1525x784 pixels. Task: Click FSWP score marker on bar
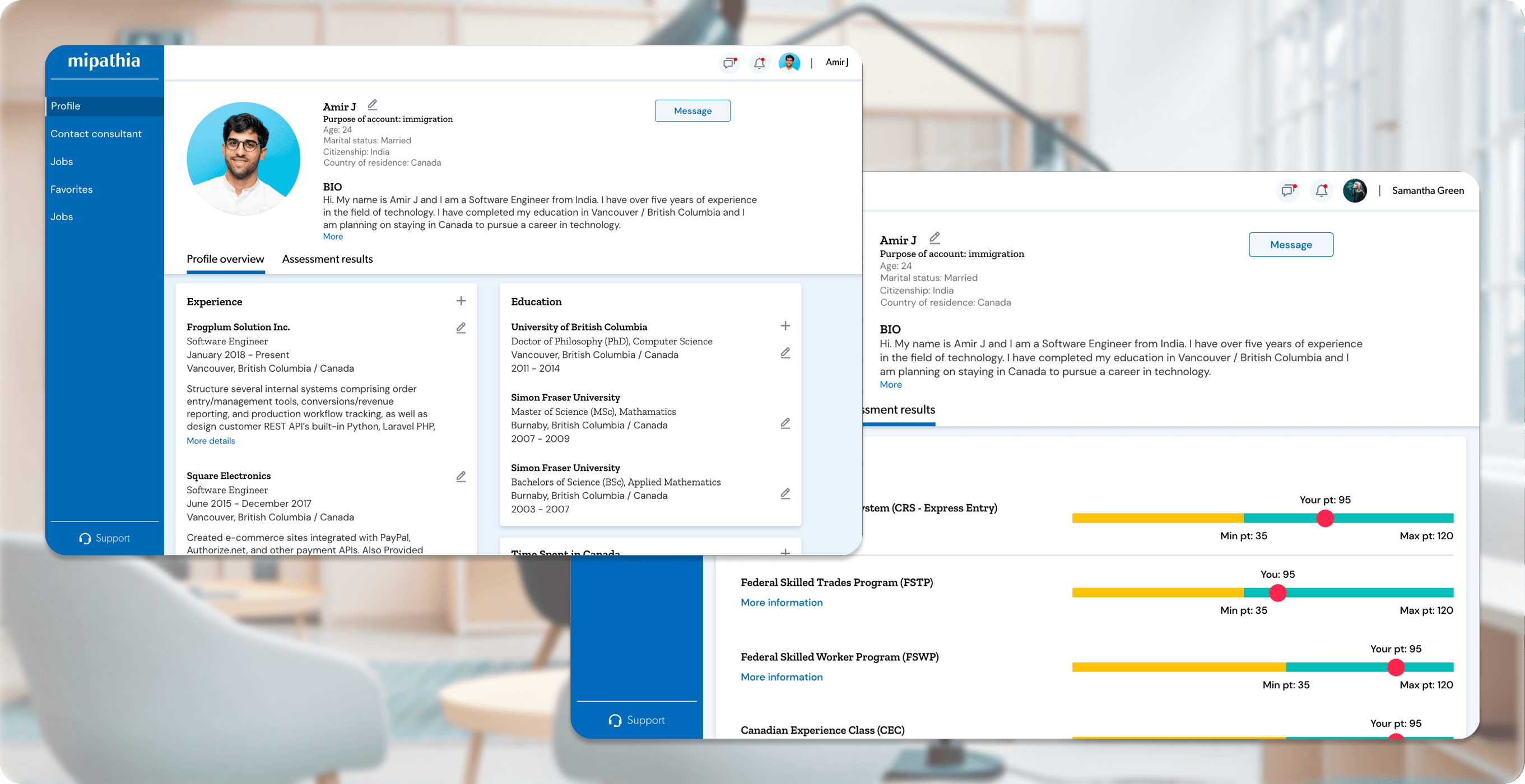point(1396,668)
